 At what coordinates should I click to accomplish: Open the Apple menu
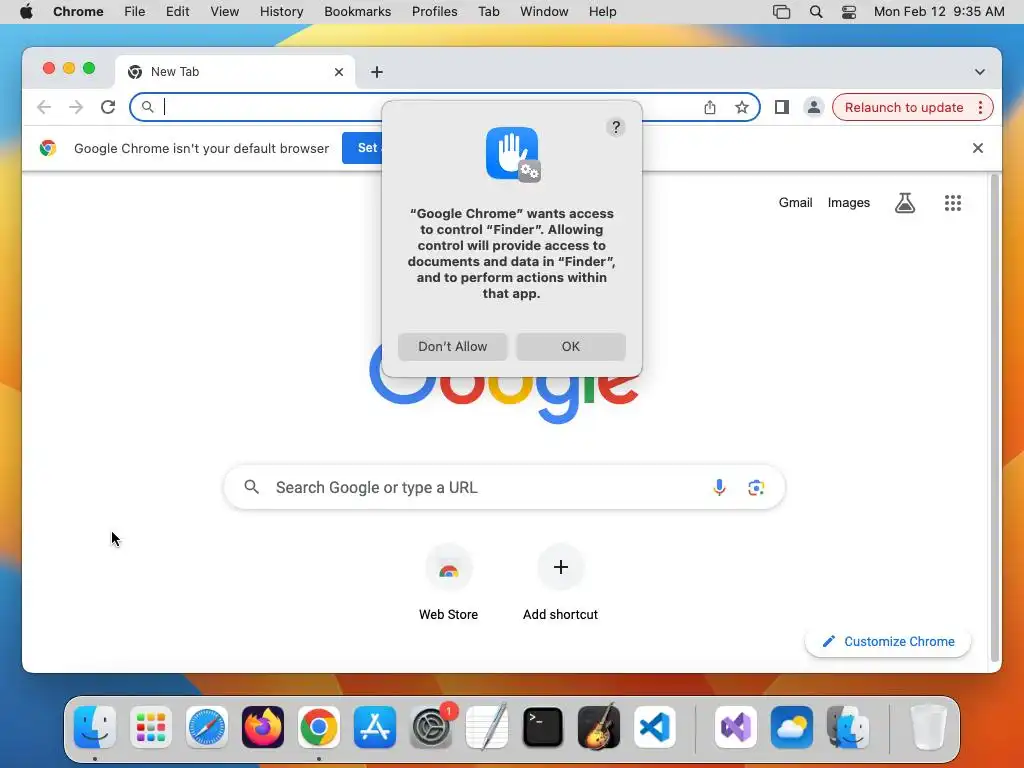(x=26, y=12)
